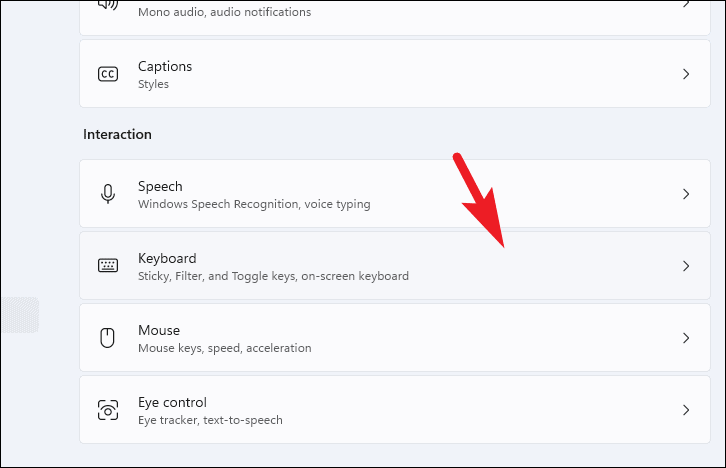Click the Mouse icon

[108, 338]
